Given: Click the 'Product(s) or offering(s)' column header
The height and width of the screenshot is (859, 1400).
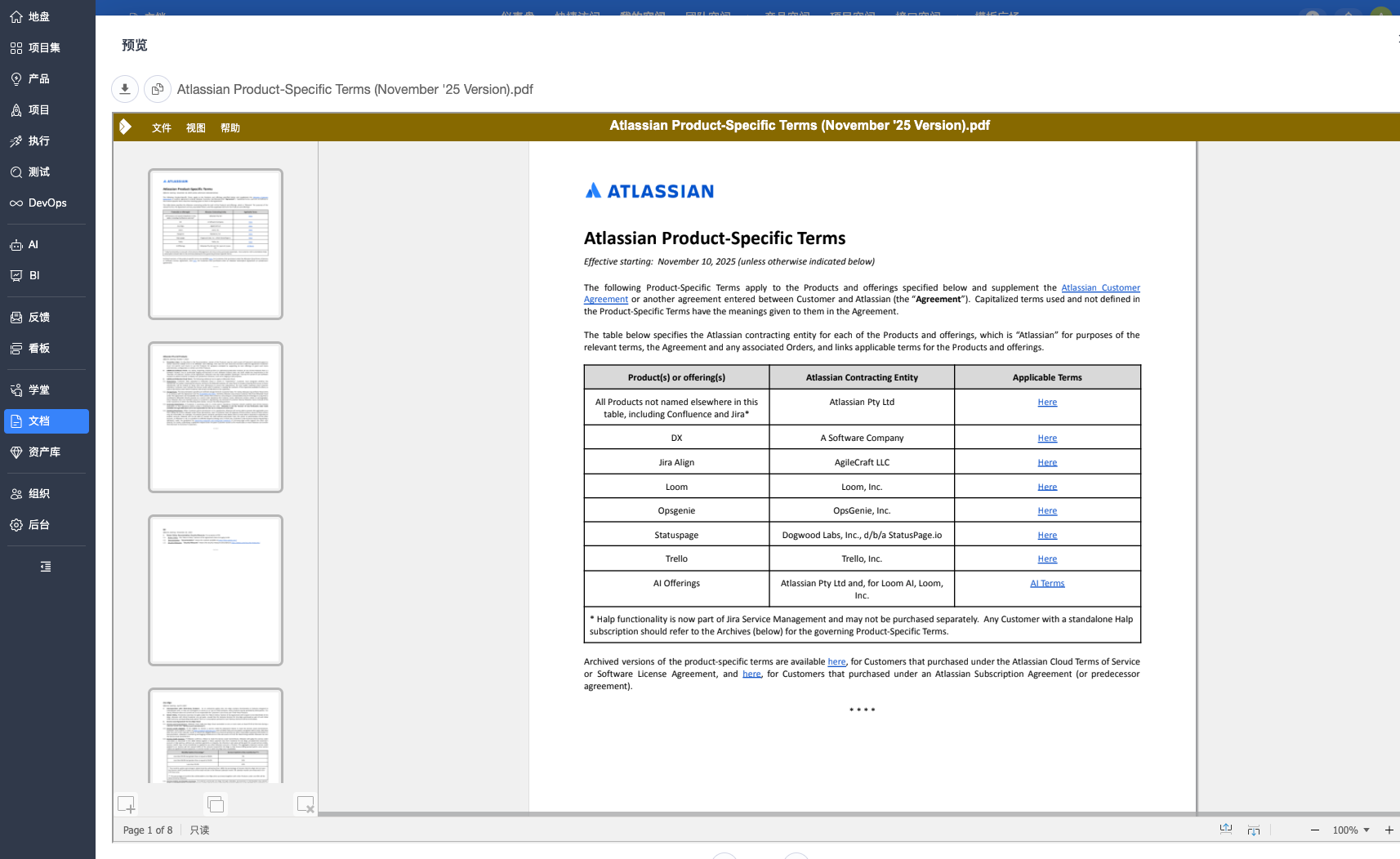Looking at the screenshot, I should tap(676, 377).
